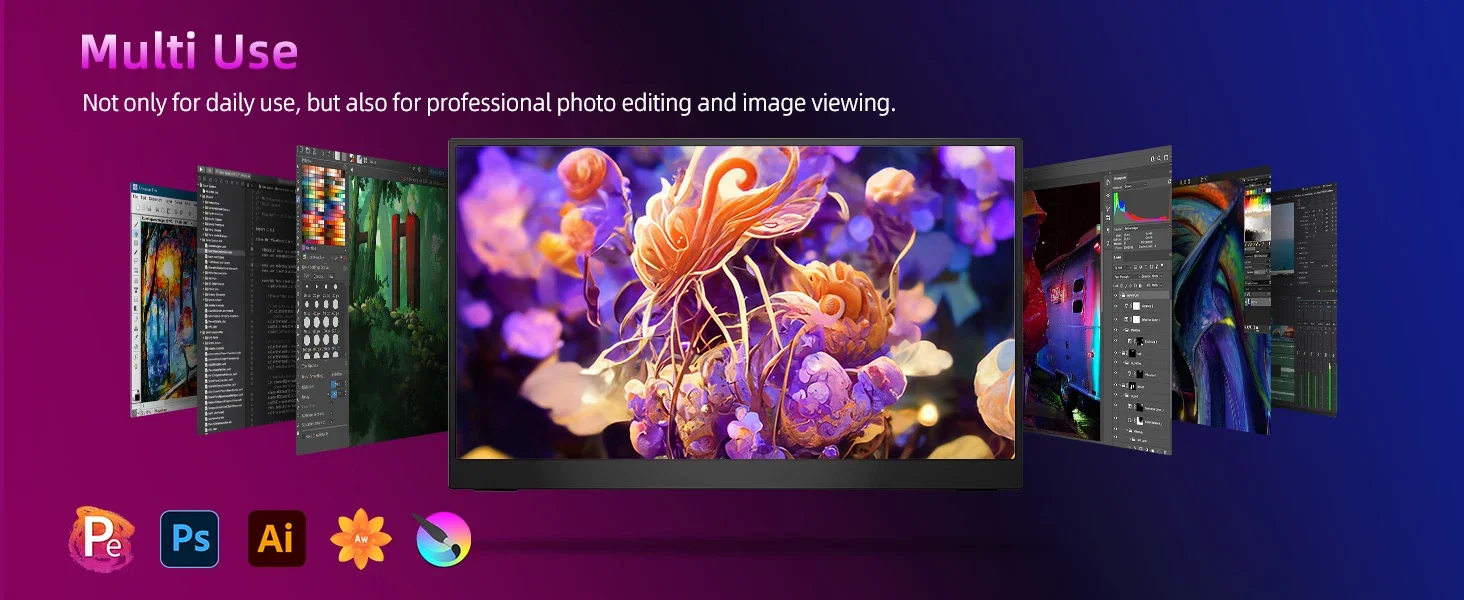Image resolution: width=1464 pixels, height=600 pixels.
Task: Click the abstract blue swirl painting canvas
Action: tap(1208, 305)
